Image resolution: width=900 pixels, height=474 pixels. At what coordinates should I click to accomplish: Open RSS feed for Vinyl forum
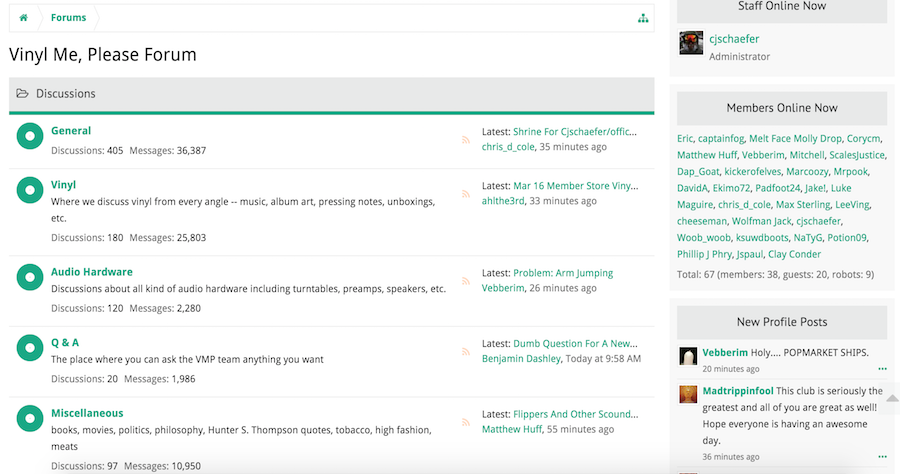pos(465,194)
